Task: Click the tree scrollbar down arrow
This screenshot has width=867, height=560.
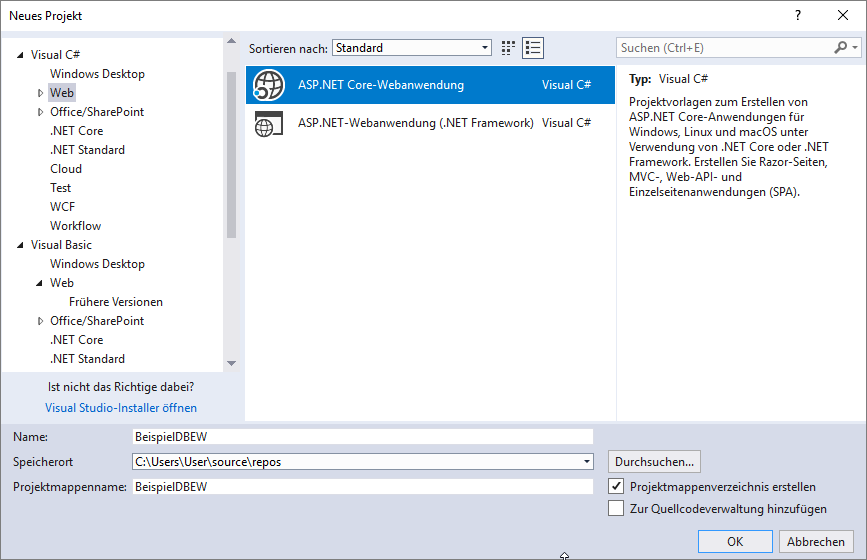Action: pyautogui.click(x=231, y=364)
